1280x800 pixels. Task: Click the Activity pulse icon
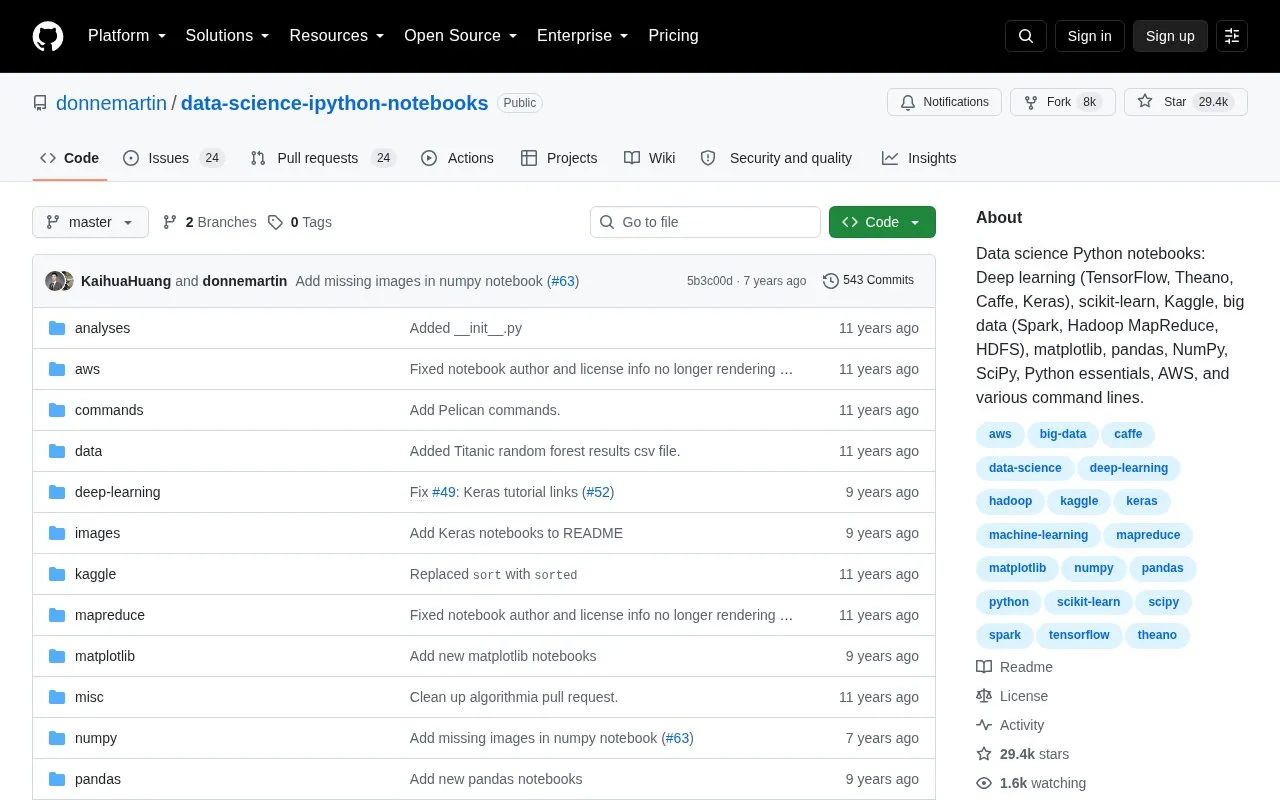coord(984,725)
